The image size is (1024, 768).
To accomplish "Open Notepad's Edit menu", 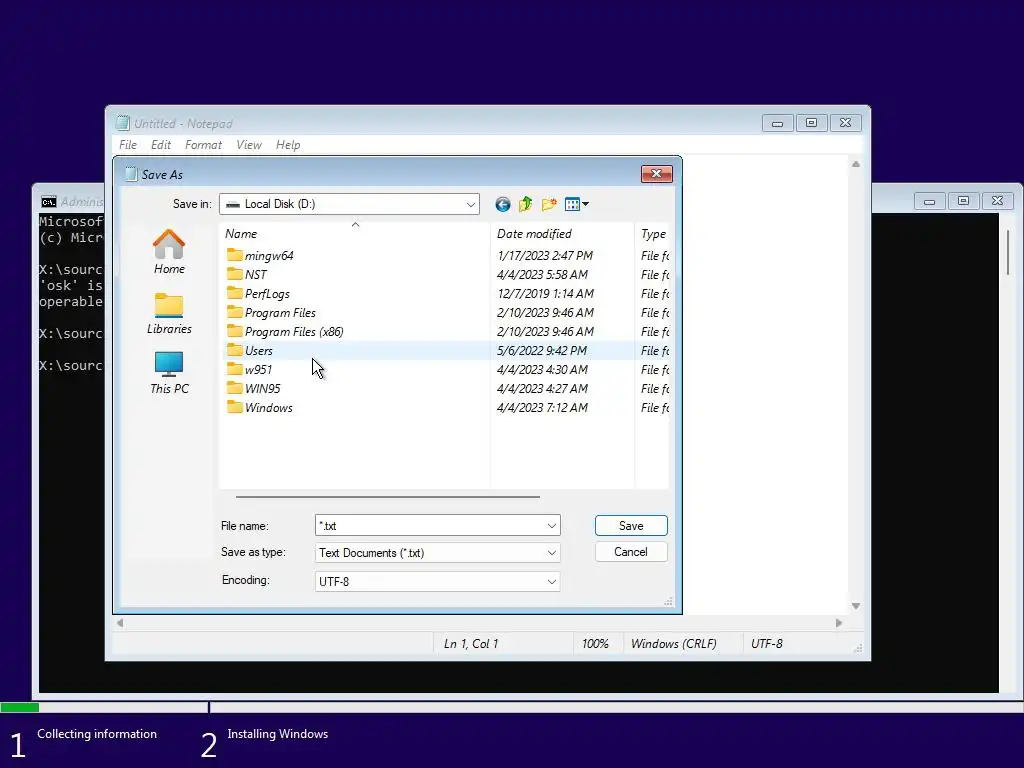I will (x=161, y=145).
